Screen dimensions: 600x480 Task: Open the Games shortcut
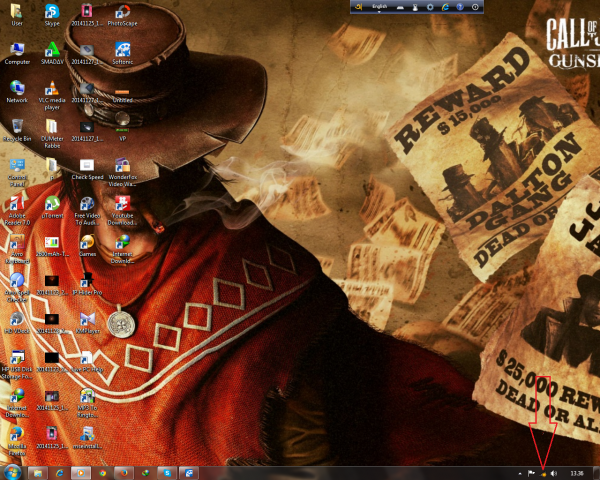(87, 246)
